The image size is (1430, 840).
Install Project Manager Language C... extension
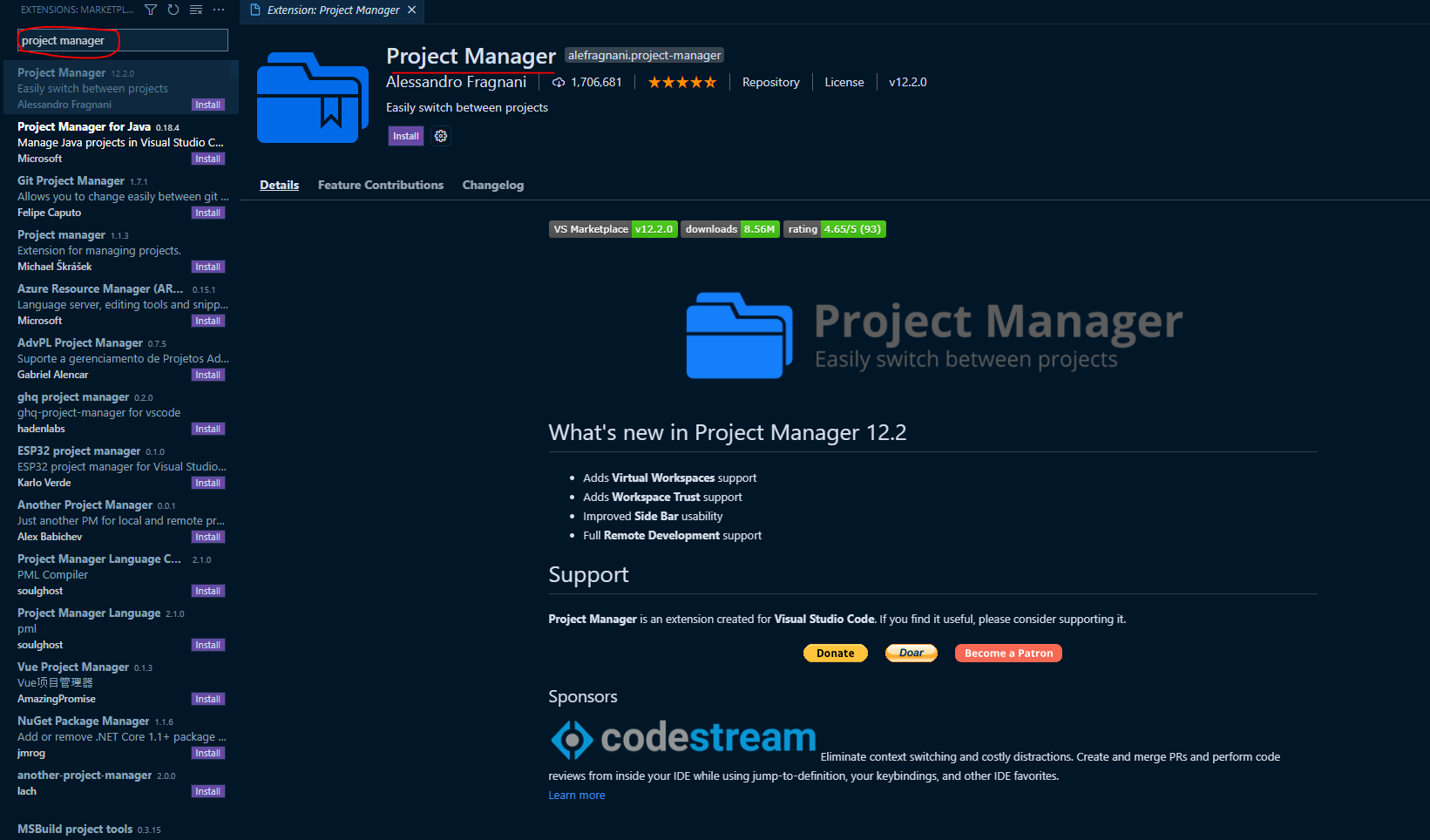point(208,591)
